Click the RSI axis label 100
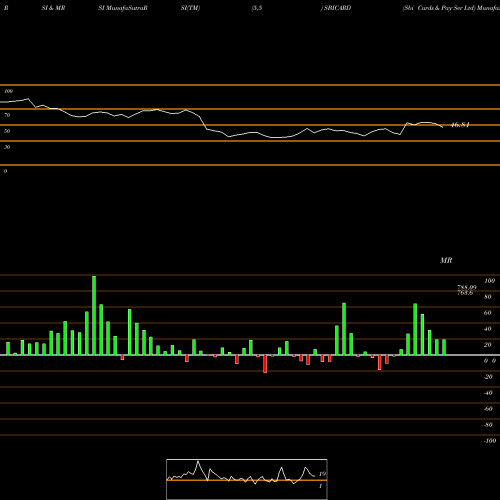This screenshot has width=500, height=500. tap(8, 91)
